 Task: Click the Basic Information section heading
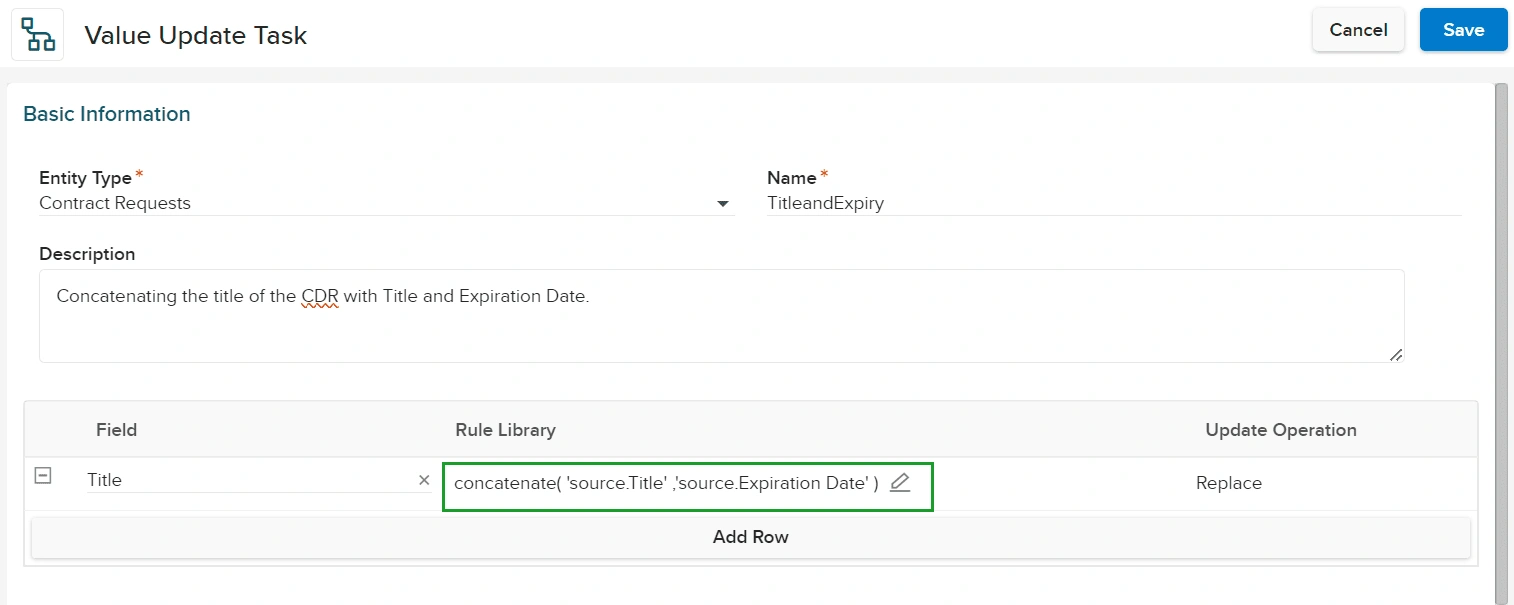pos(107,114)
